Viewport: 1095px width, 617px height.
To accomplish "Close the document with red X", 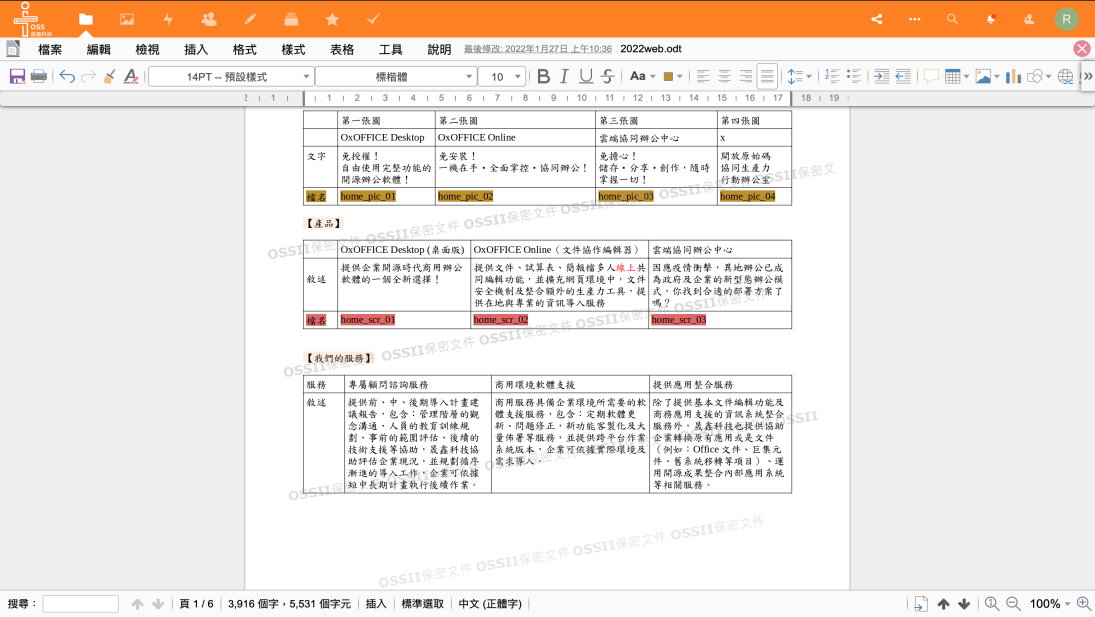I will (x=1082, y=48).
